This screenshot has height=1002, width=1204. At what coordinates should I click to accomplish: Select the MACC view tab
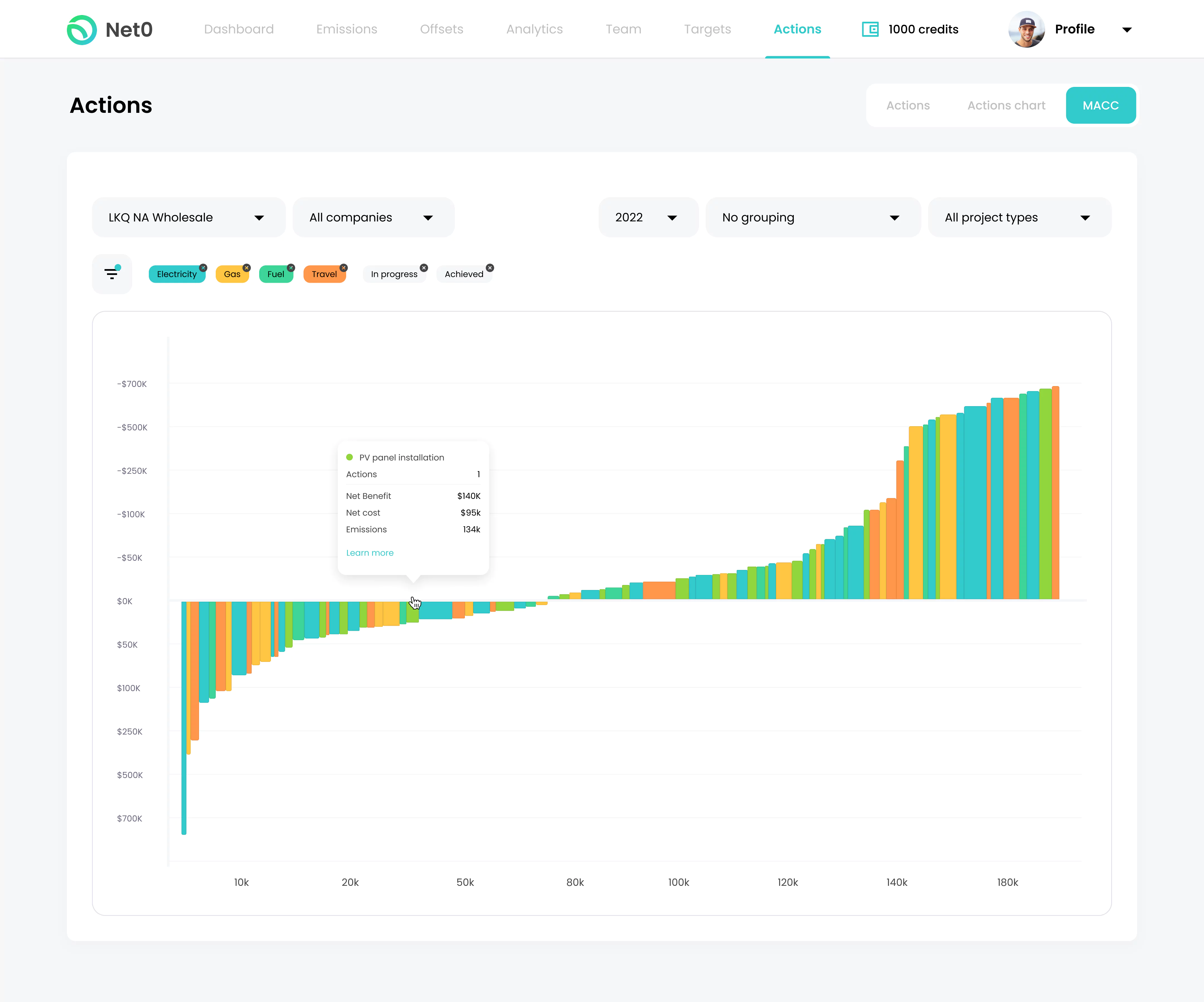[x=1100, y=105]
